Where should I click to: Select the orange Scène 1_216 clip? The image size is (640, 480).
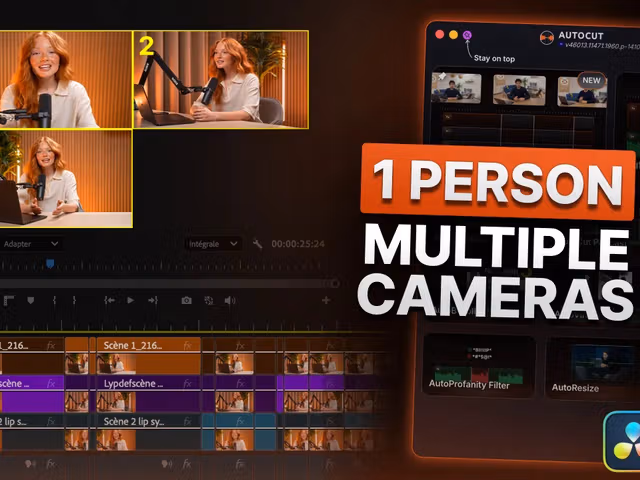click(x=149, y=356)
